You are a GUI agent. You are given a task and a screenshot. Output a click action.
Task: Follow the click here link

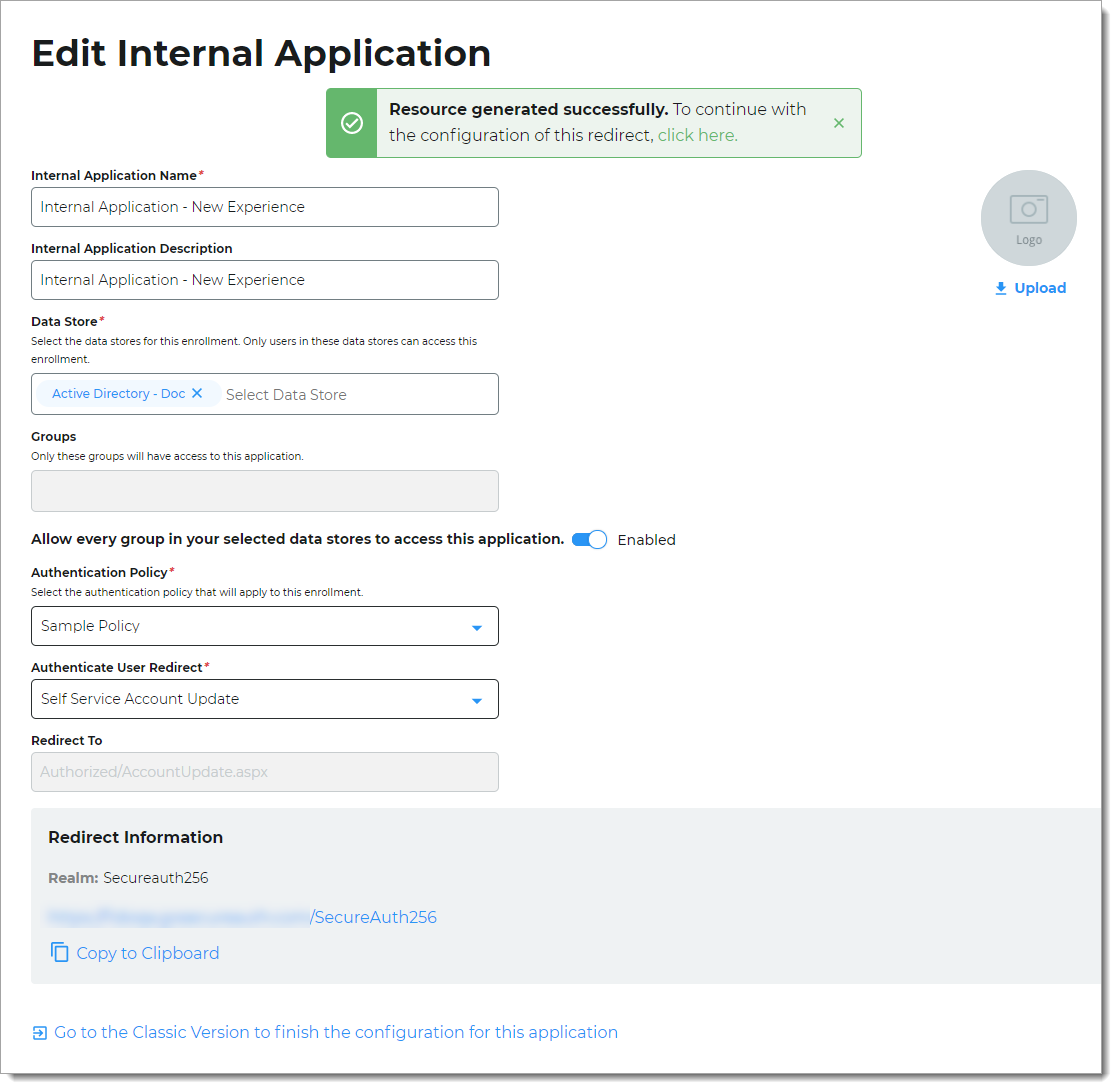(697, 134)
